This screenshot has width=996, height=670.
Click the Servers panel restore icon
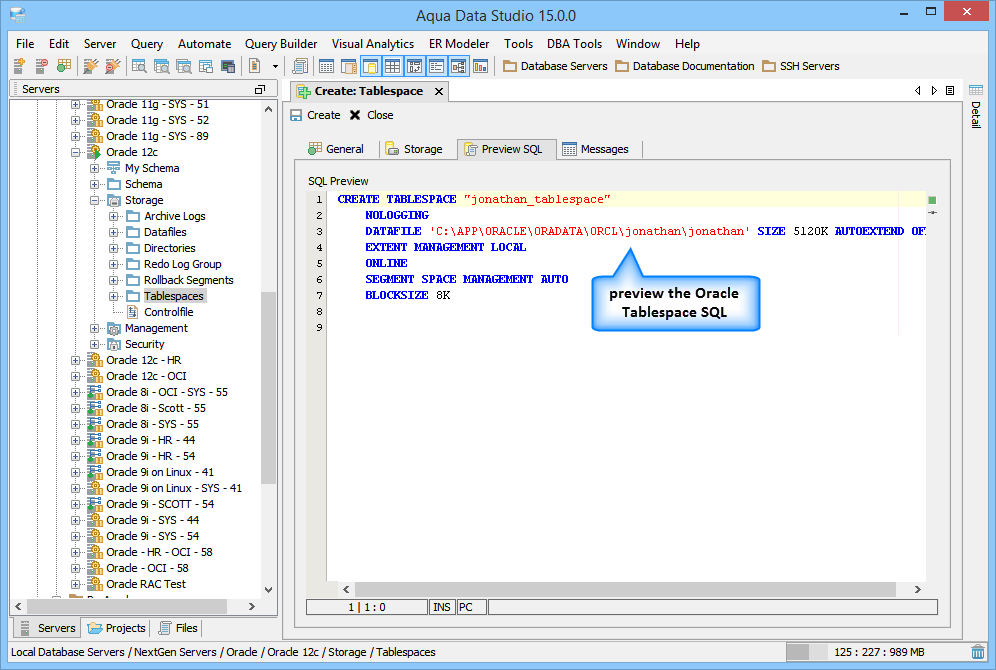pyautogui.click(x=260, y=89)
